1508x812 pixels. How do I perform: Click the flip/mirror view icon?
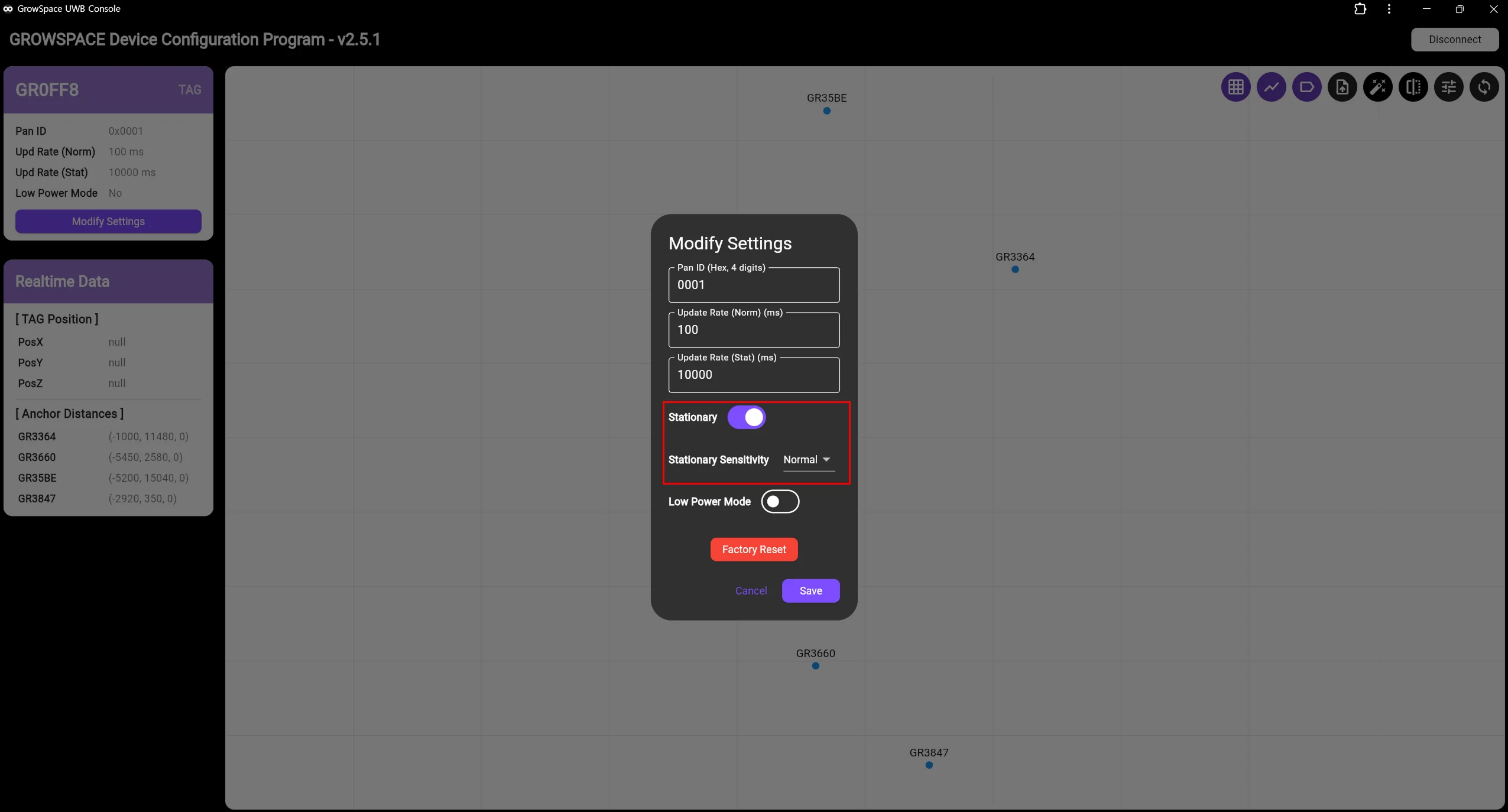pyautogui.click(x=1413, y=87)
